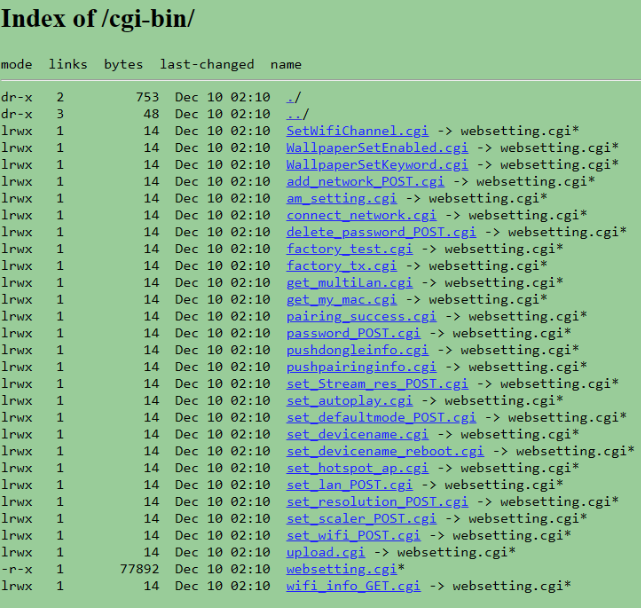Viewport: 641px width, 608px height.
Task: Click the 'bytes' column header
Action: click(x=123, y=65)
